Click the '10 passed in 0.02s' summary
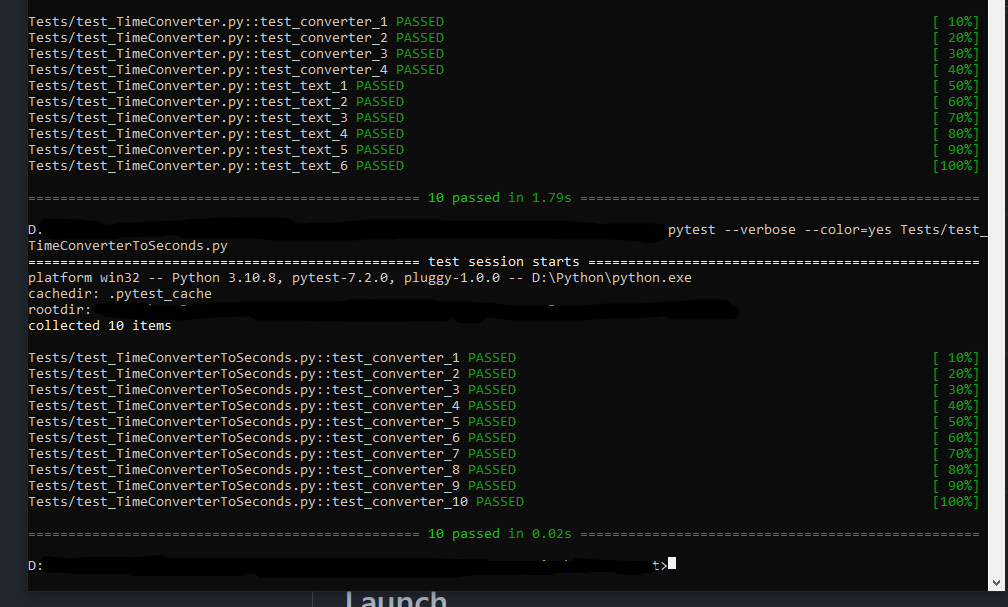 point(500,534)
